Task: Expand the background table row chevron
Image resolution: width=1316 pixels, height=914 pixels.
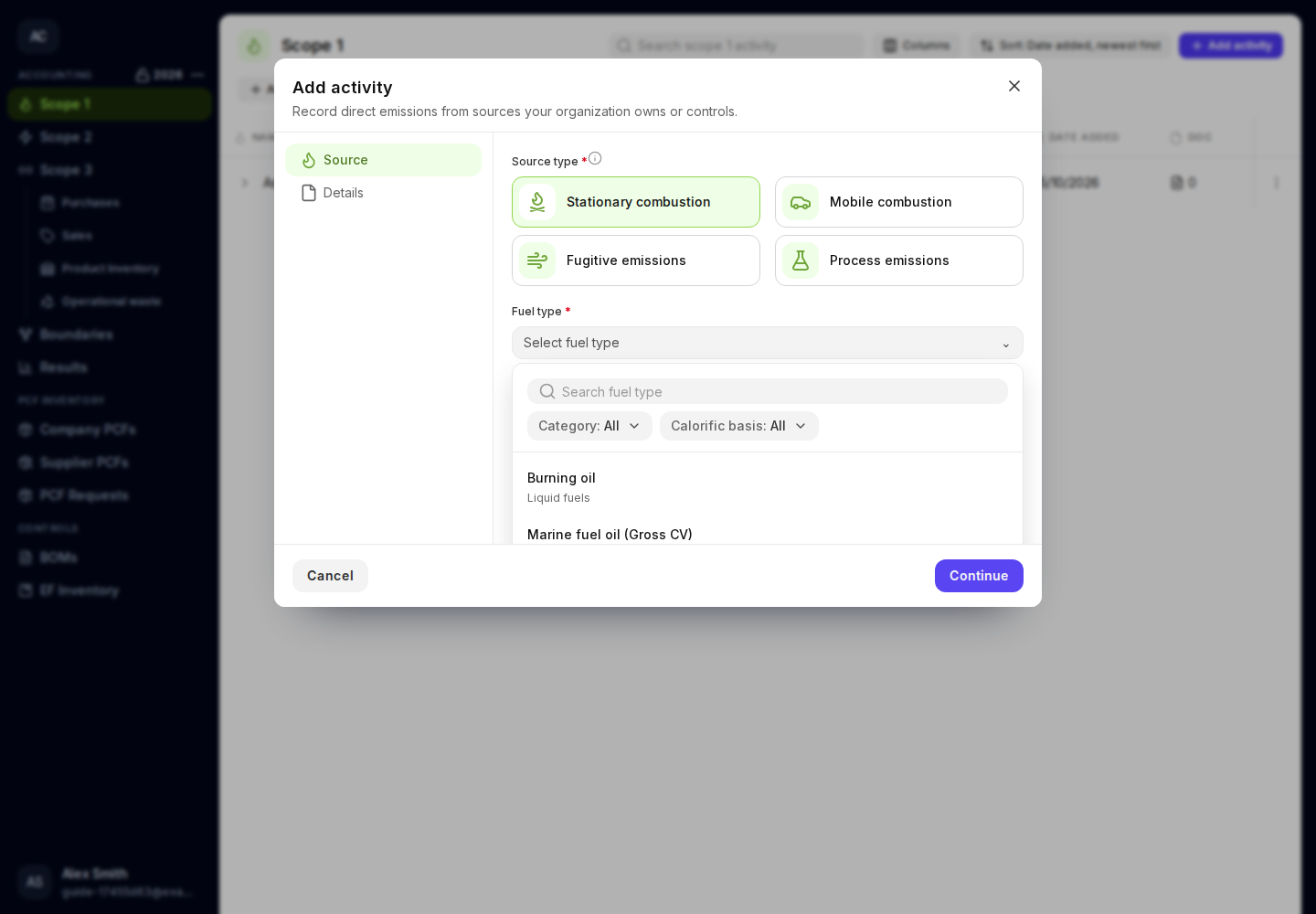Action: coord(245,183)
